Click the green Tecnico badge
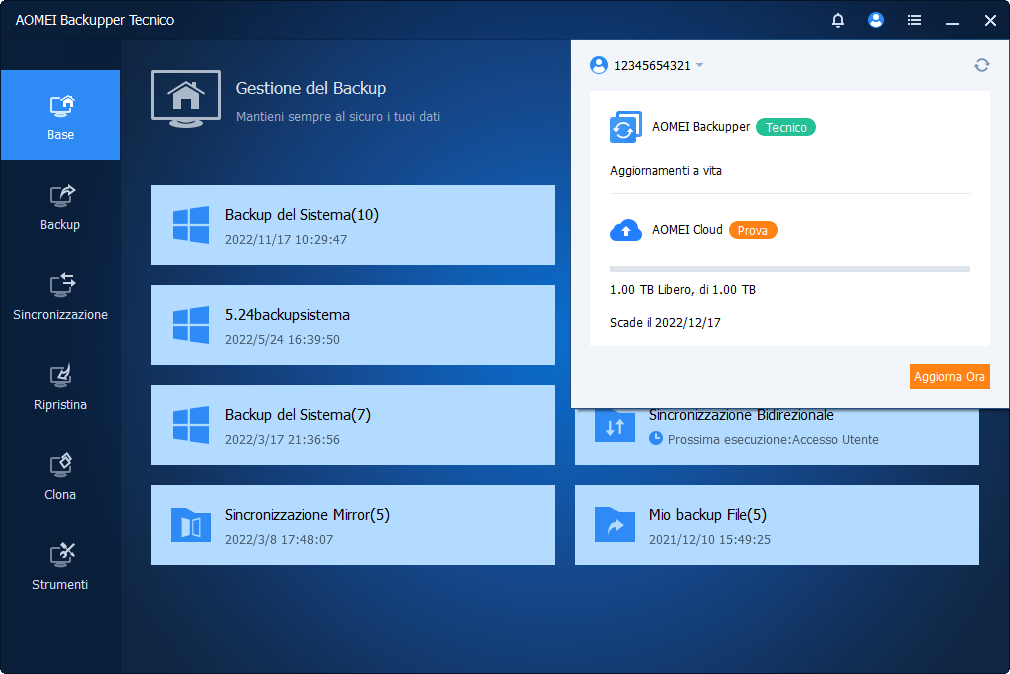Viewport: 1010px width, 674px height. click(786, 127)
